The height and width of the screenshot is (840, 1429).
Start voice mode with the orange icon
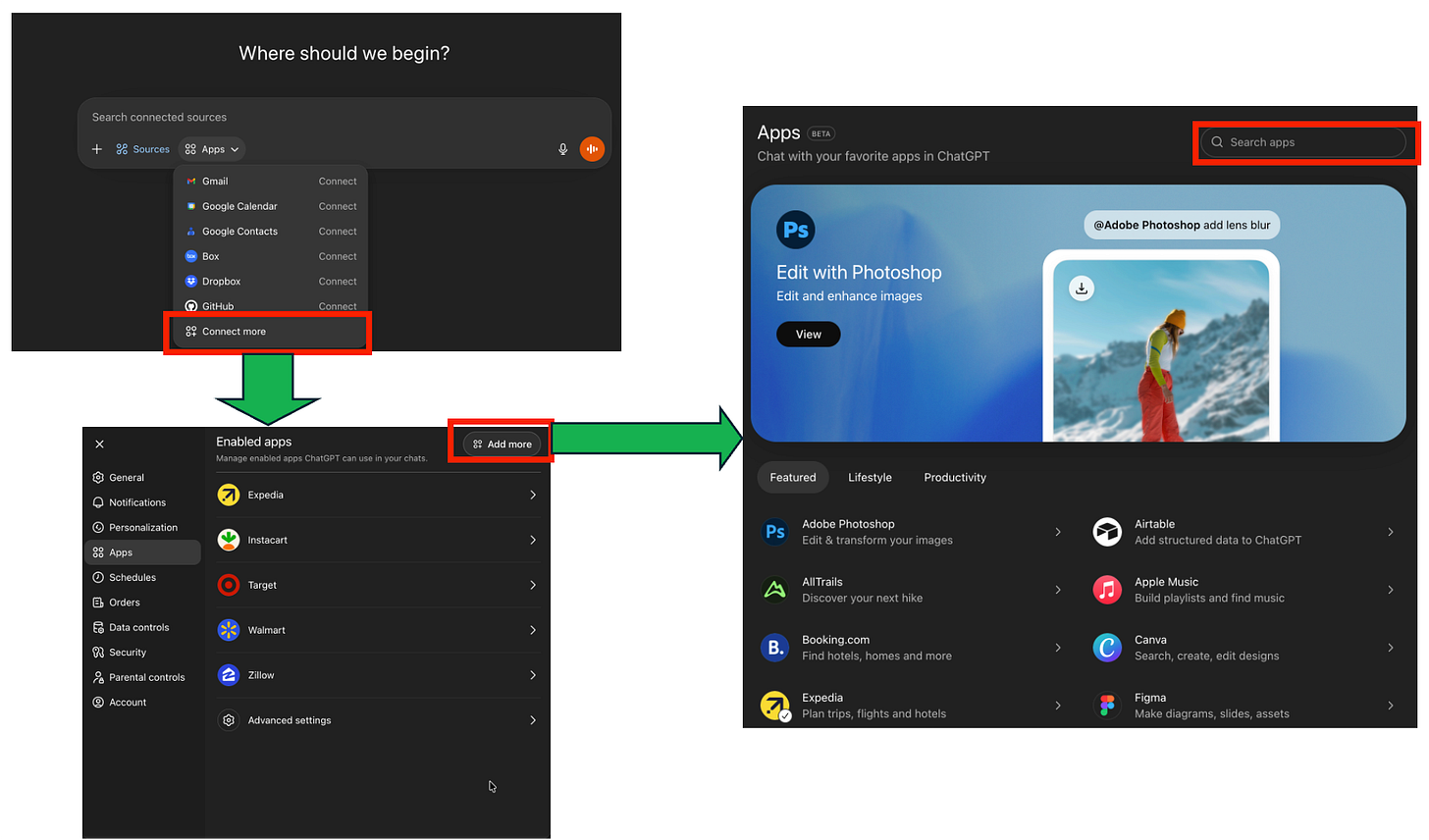pos(592,149)
